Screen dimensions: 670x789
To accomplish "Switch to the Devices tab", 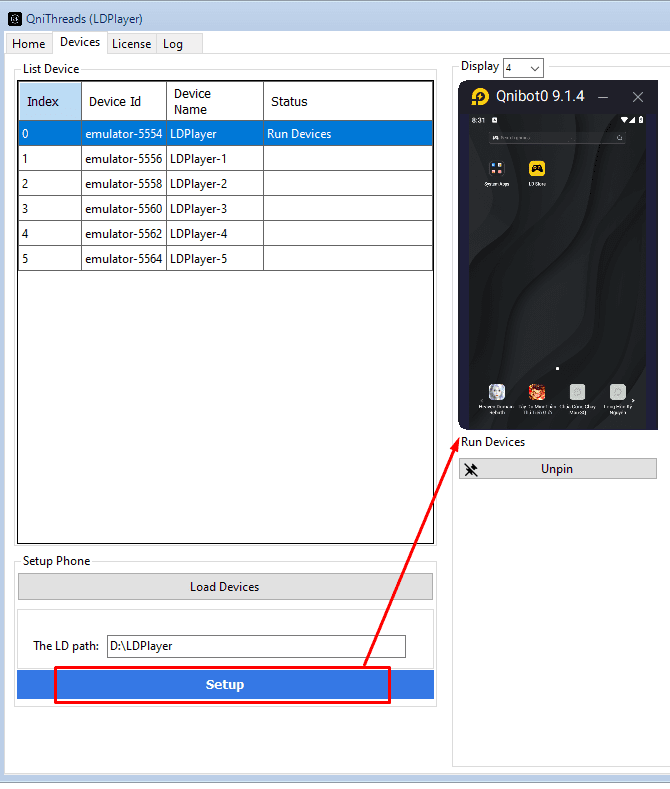I will coord(80,42).
